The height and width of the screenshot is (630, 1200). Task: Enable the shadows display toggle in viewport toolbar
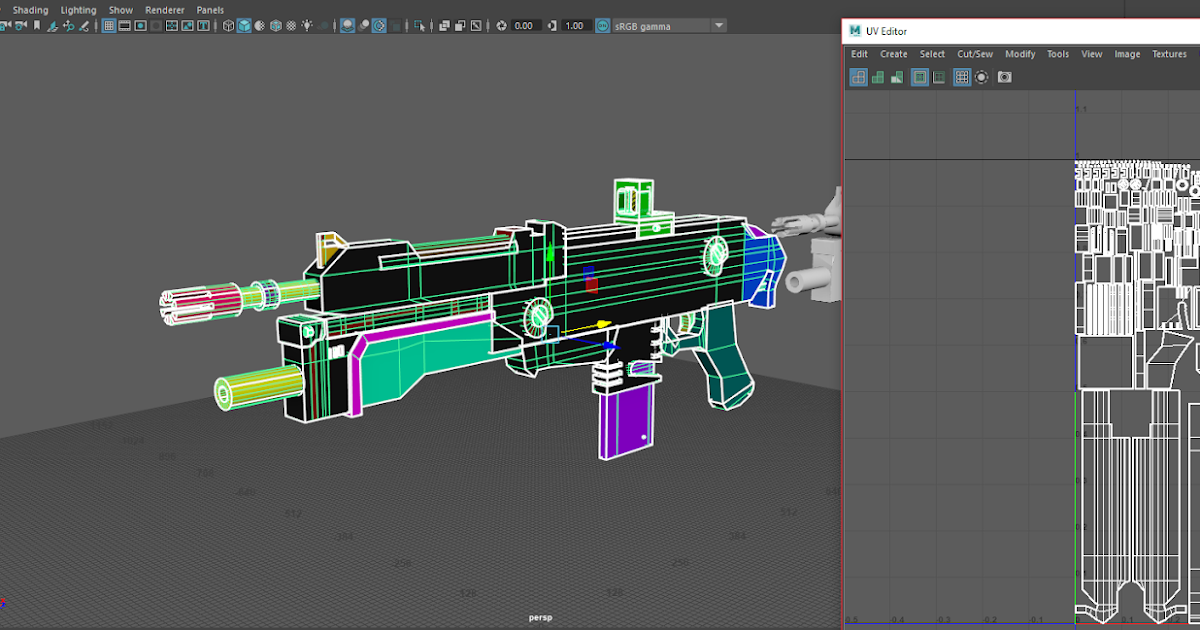(x=324, y=25)
